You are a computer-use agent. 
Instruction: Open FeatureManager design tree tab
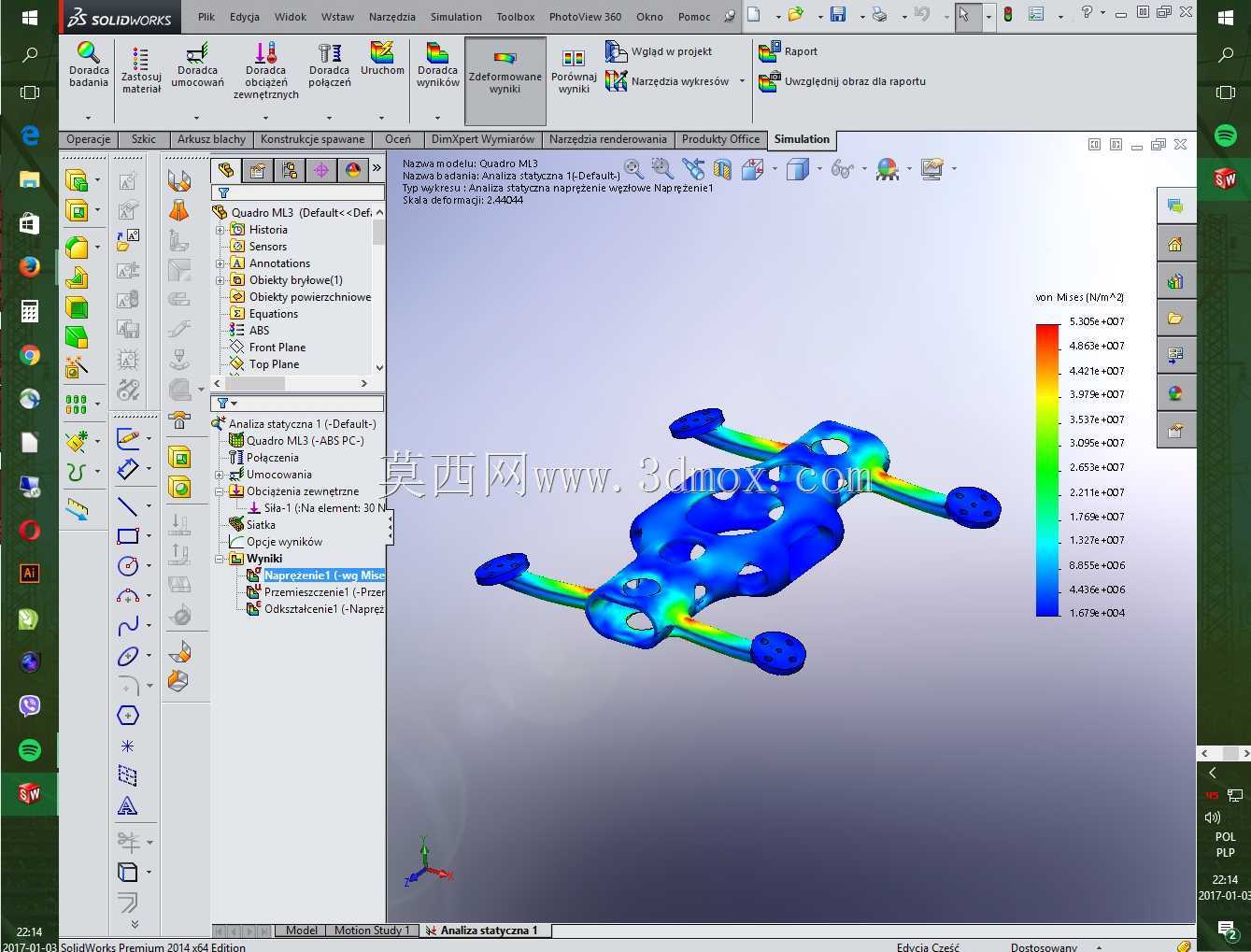coord(225,170)
